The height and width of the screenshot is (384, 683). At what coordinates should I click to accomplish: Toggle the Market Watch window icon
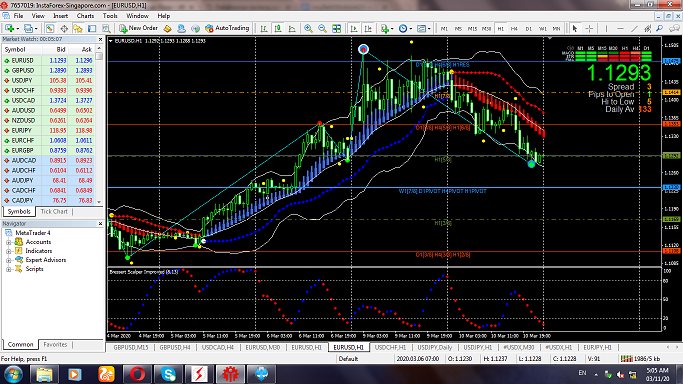tap(50, 28)
